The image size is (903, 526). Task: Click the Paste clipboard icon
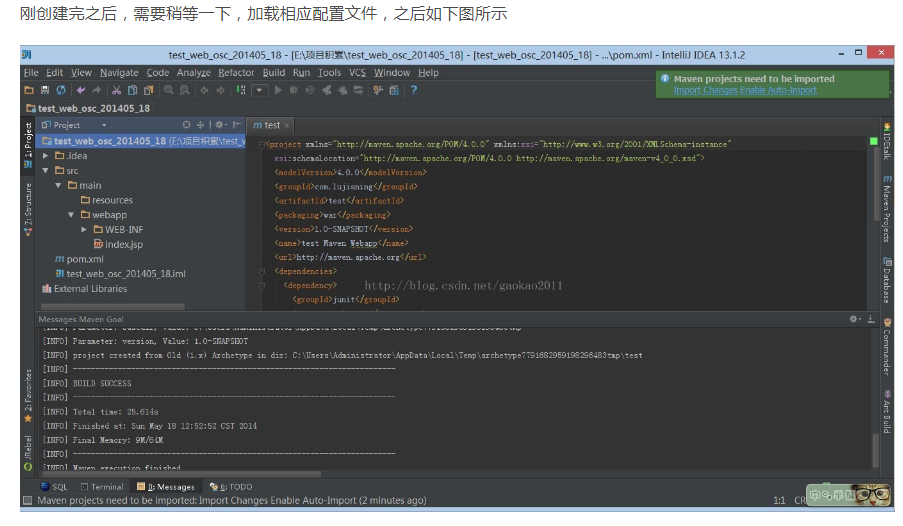(149, 90)
